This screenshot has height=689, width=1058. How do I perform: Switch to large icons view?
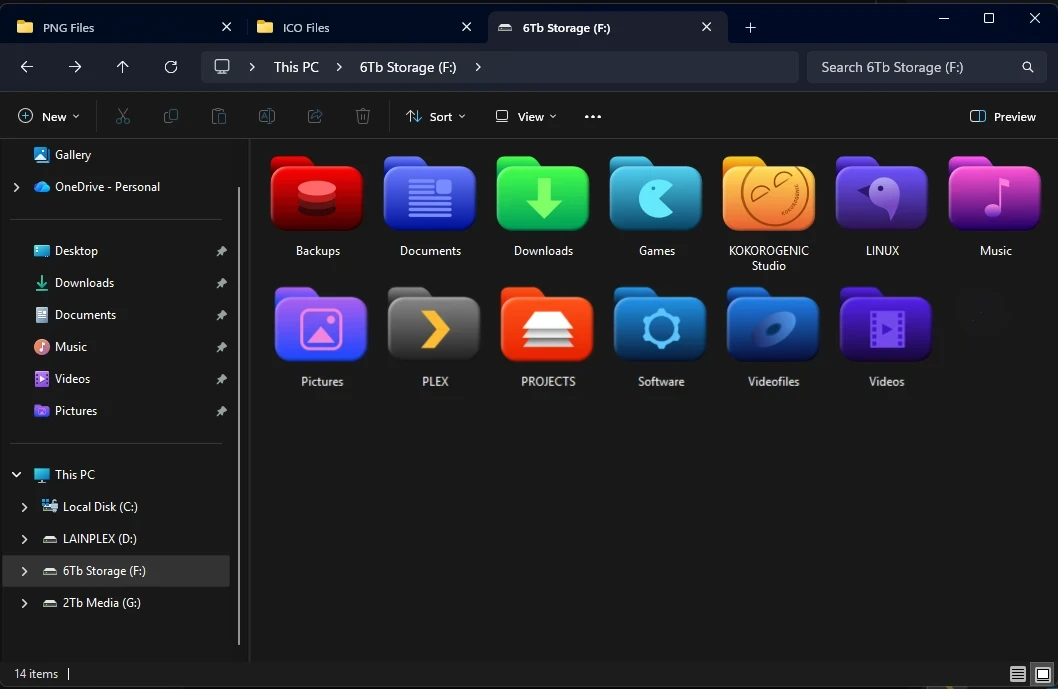pyautogui.click(x=1043, y=673)
